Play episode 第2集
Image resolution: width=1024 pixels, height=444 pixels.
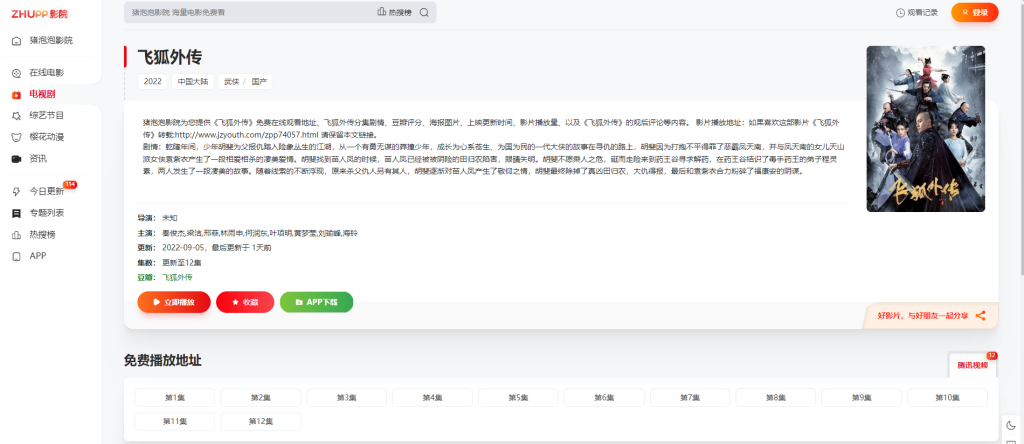click(261, 398)
